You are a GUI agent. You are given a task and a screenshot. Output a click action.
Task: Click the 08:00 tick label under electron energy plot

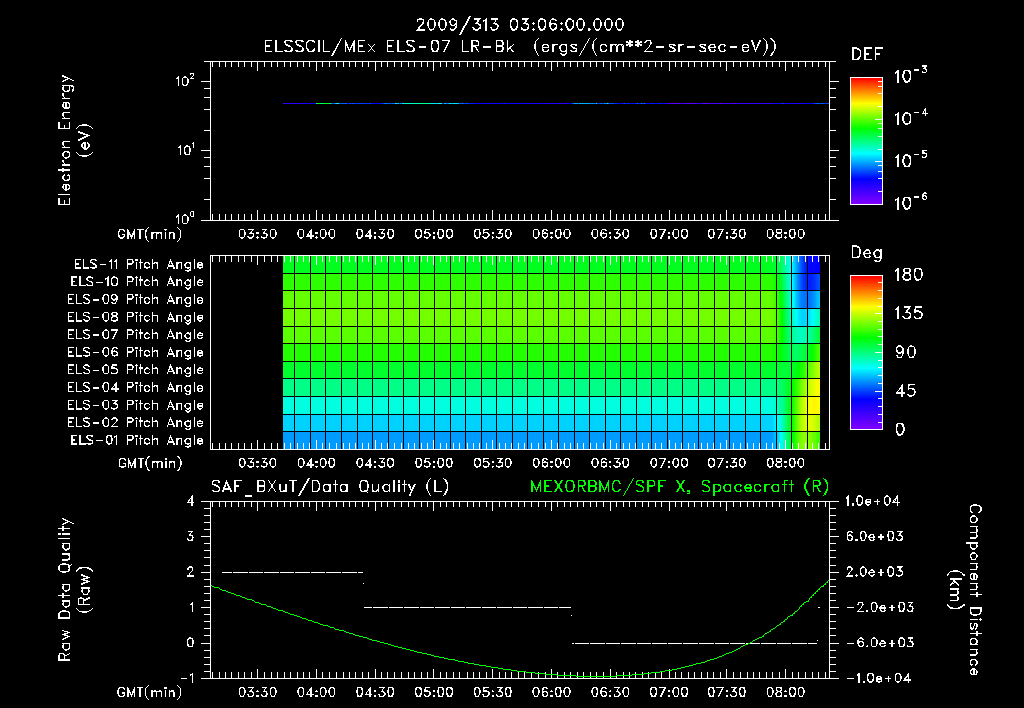(x=785, y=234)
